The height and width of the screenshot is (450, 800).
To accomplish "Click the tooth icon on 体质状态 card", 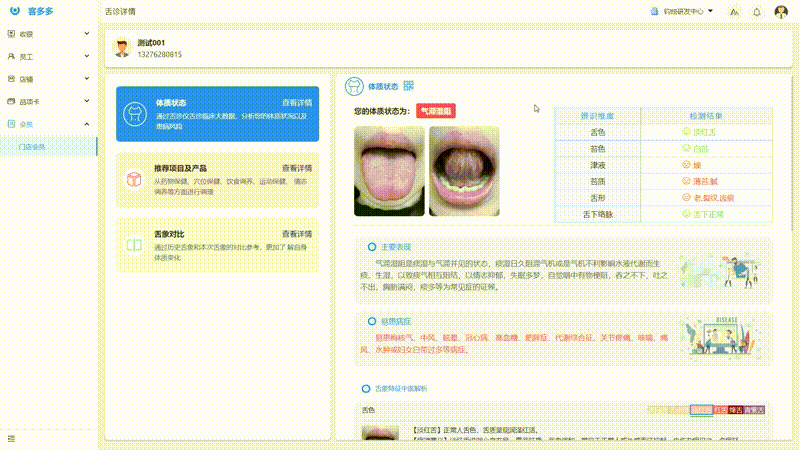I will click(135, 114).
